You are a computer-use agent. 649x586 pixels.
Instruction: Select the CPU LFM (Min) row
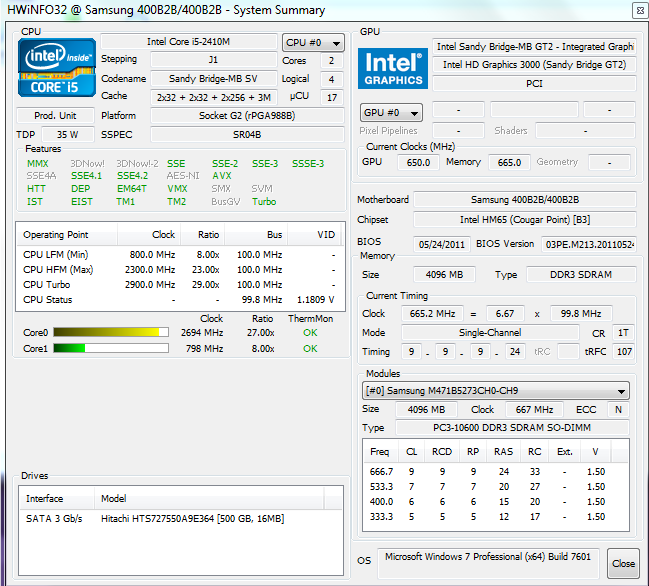coord(180,255)
